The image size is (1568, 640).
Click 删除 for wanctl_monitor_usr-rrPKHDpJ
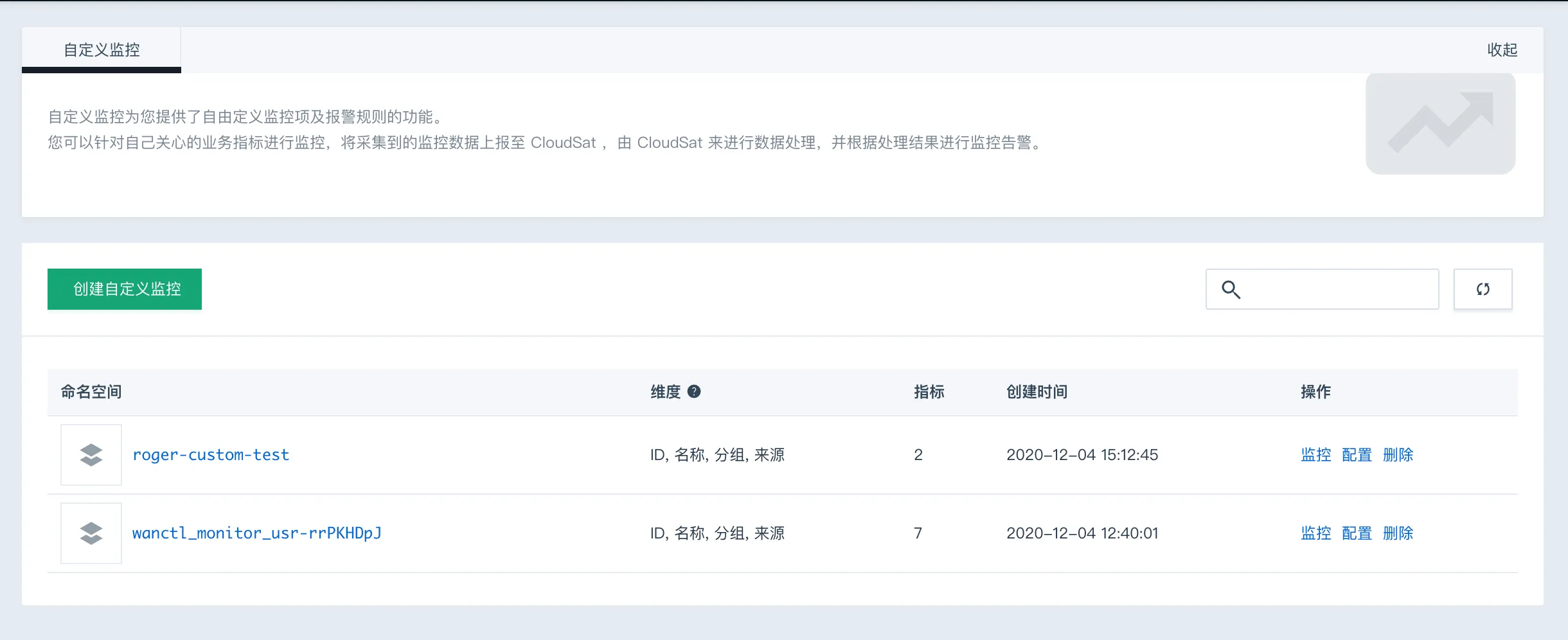pyautogui.click(x=1398, y=533)
